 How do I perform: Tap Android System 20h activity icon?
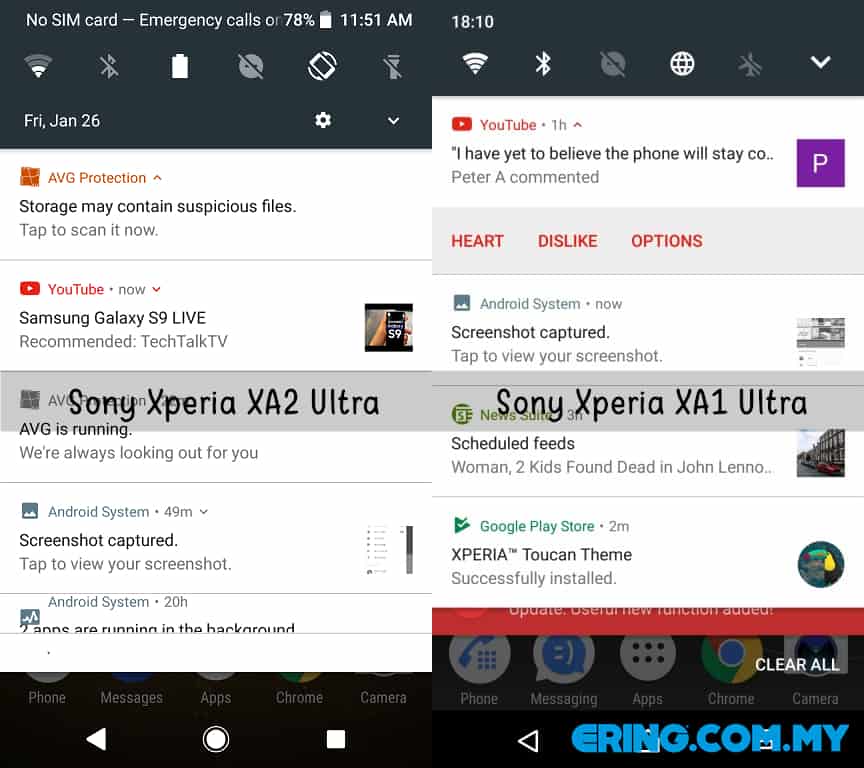(30, 616)
